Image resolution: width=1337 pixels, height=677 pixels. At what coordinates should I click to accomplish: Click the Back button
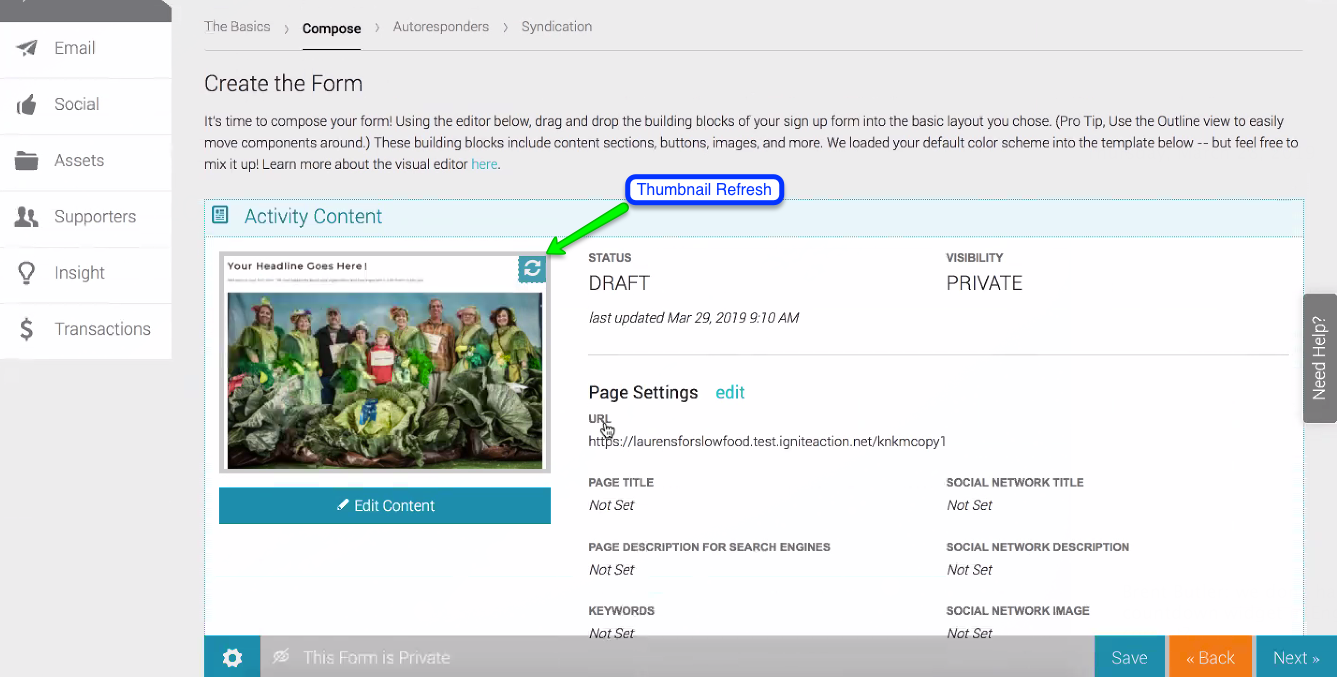point(1210,657)
